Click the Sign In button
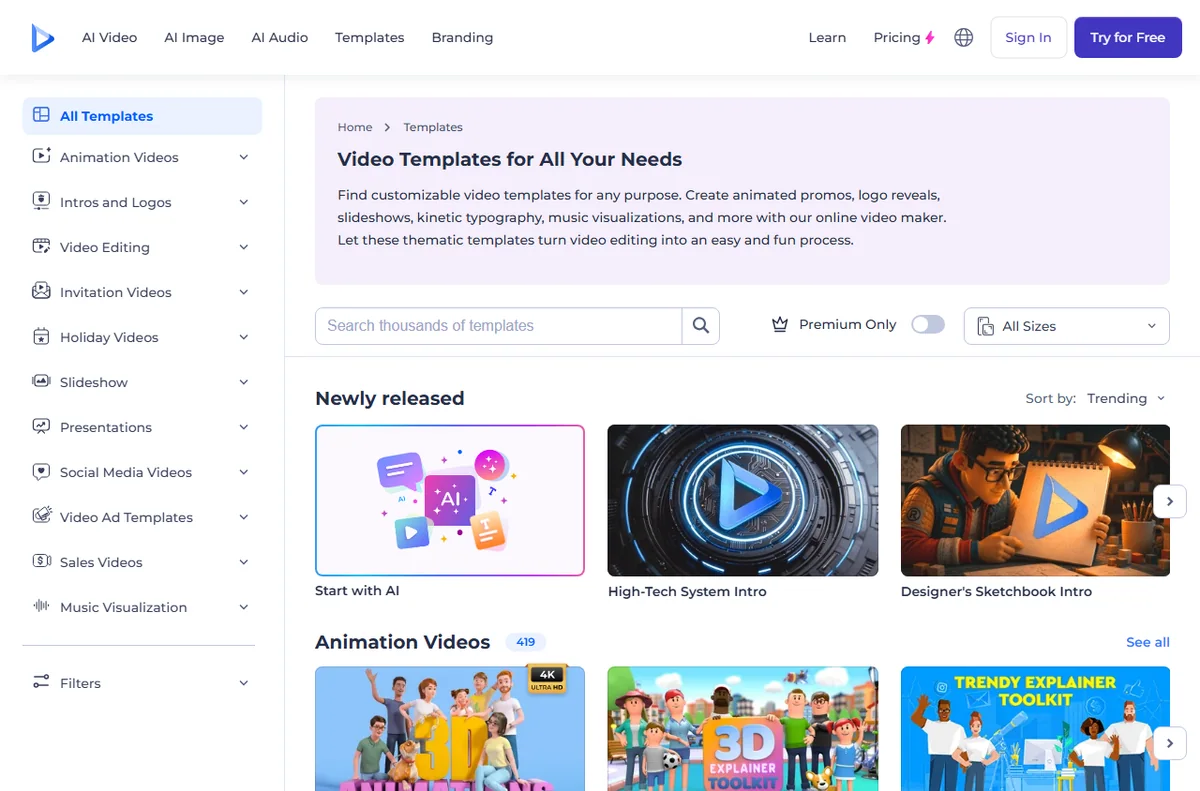This screenshot has width=1200, height=791. [x=1028, y=37]
